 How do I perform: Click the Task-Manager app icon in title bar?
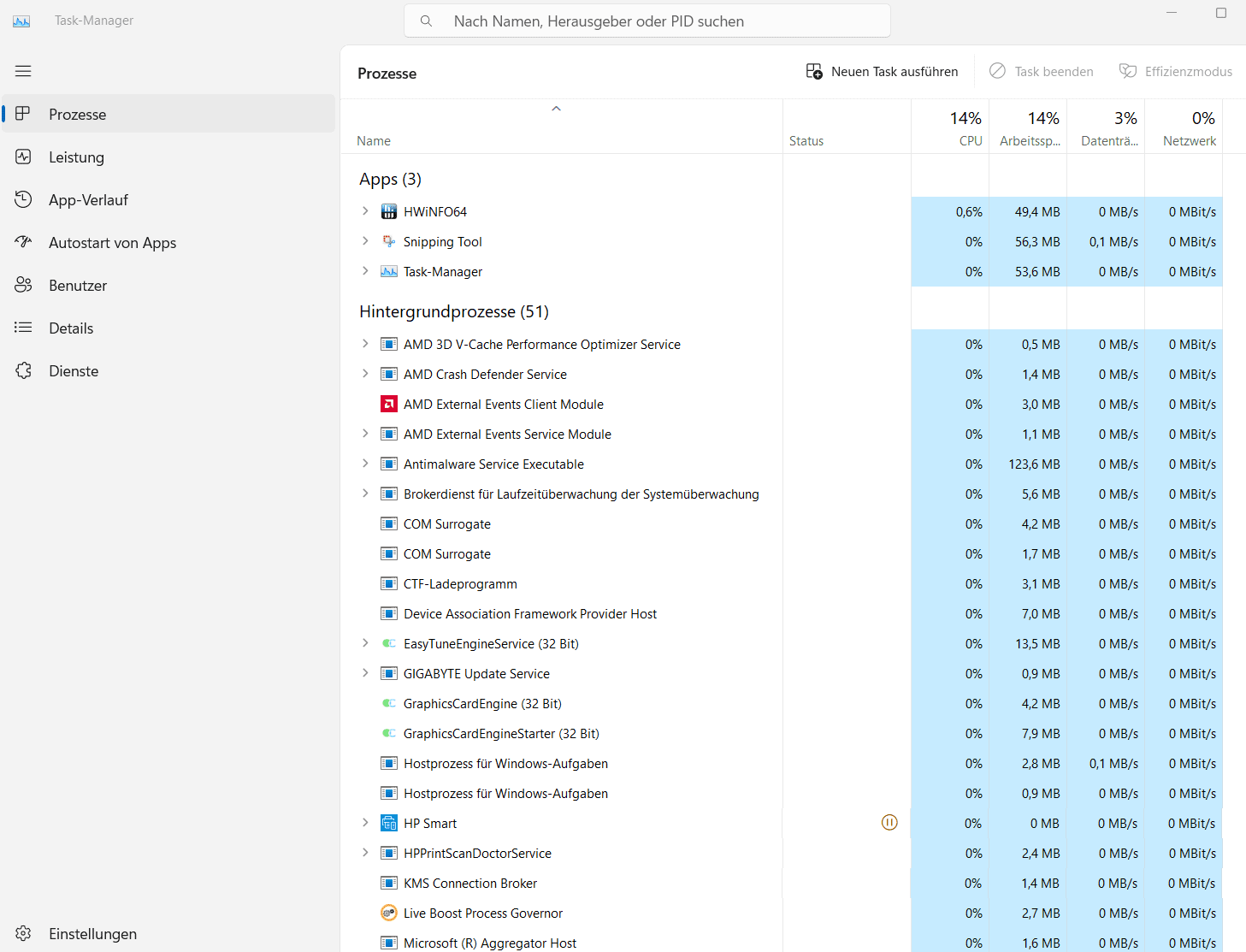coord(21,21)
